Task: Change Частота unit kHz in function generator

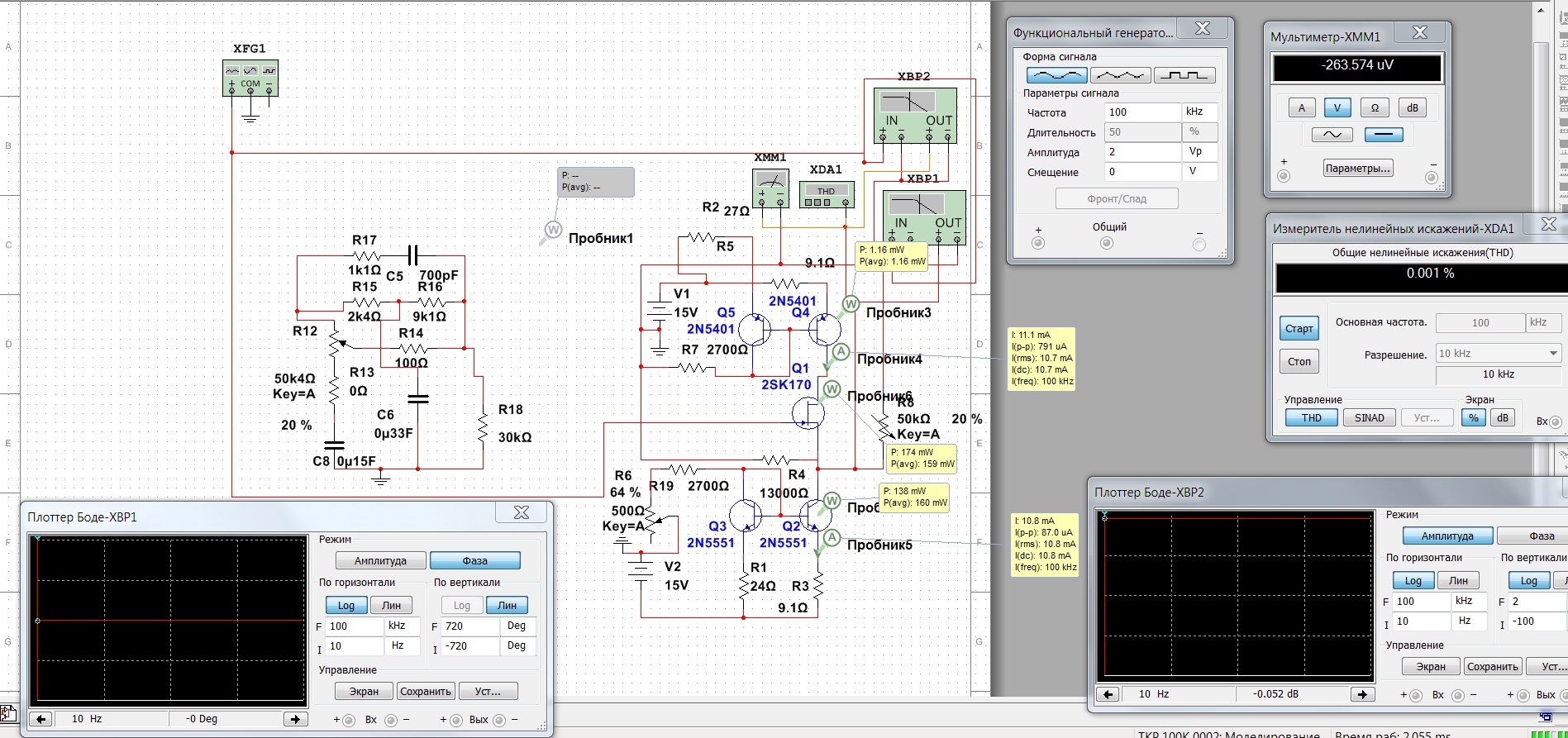Action: tap(1199, 112)
